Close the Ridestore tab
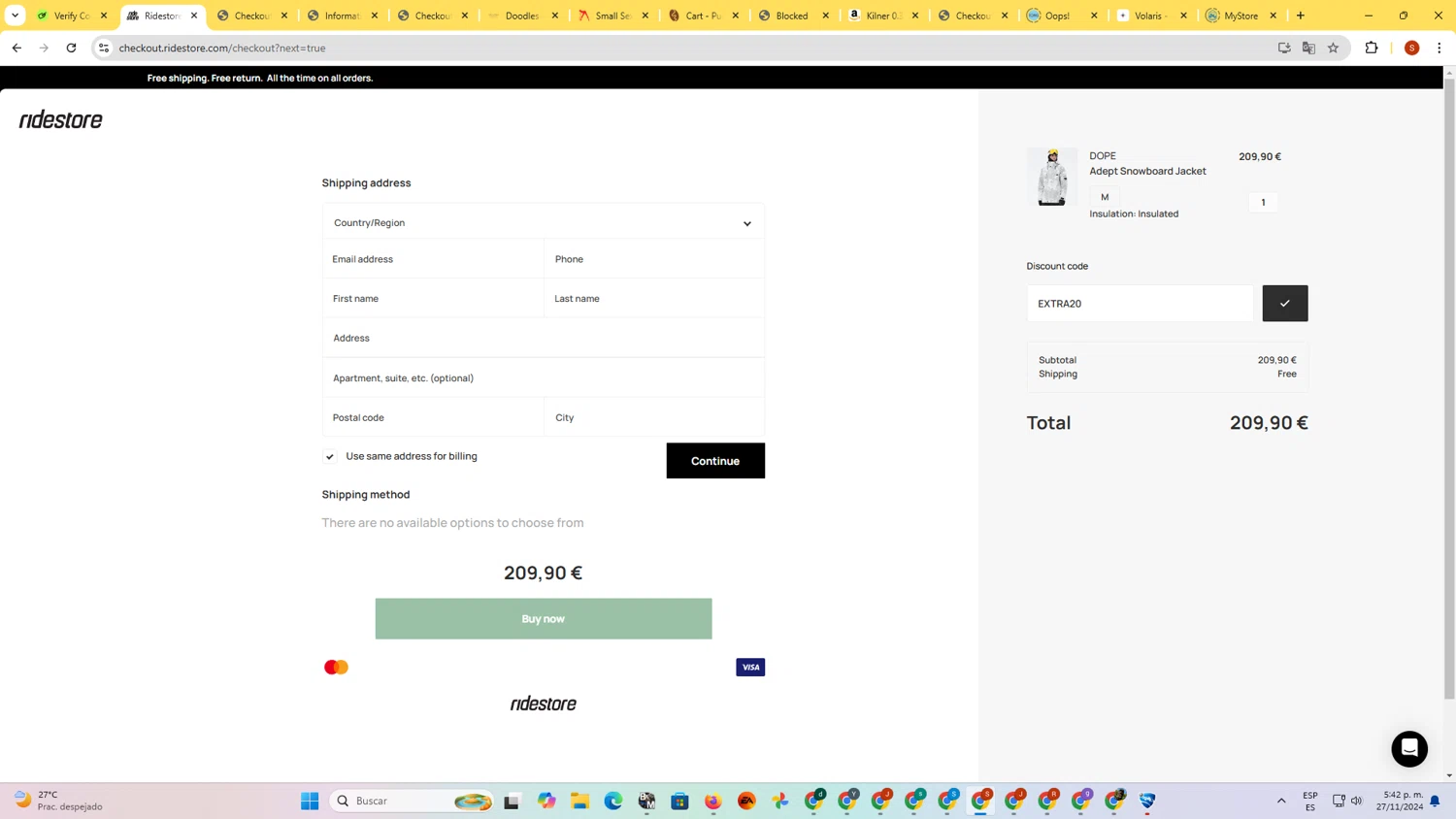Image resolution: width=1456 pixels, height=819 pixels. pyautogui.click(x=194, y=16)
